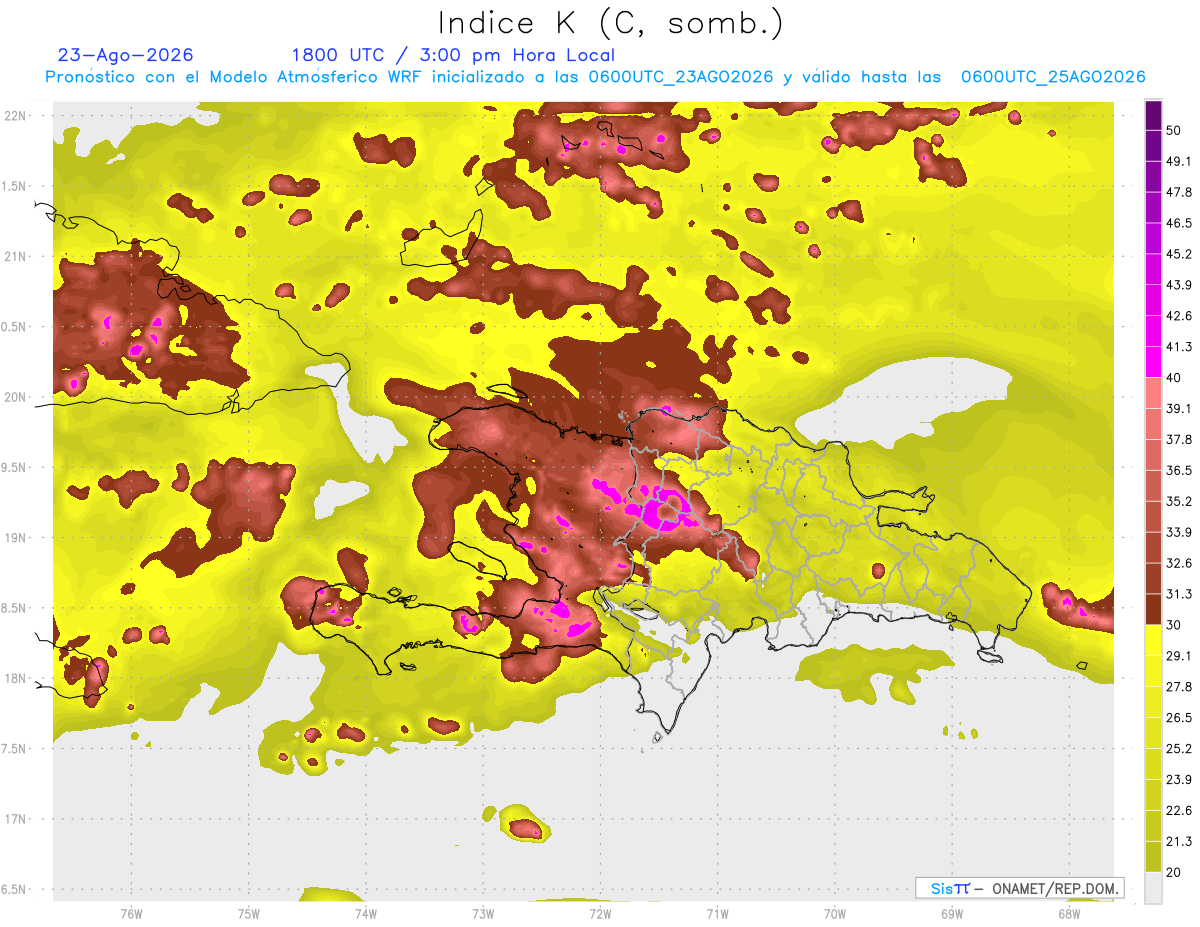Screen dimensions: 1200x927
Task: Click the colorbar value "20"
Action: click(x=1174, y=872)
